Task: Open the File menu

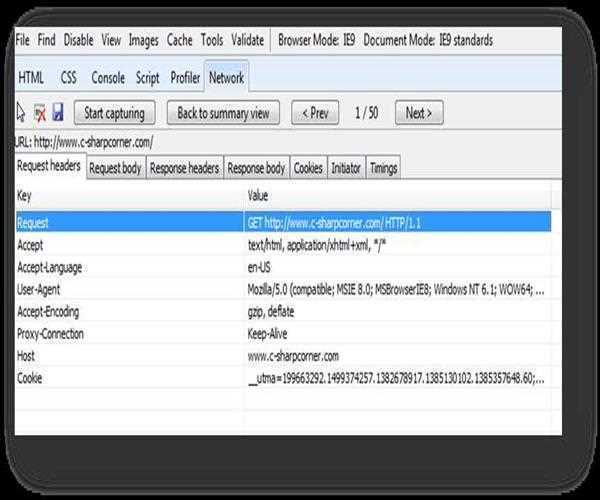Action: tap(23, 40)
